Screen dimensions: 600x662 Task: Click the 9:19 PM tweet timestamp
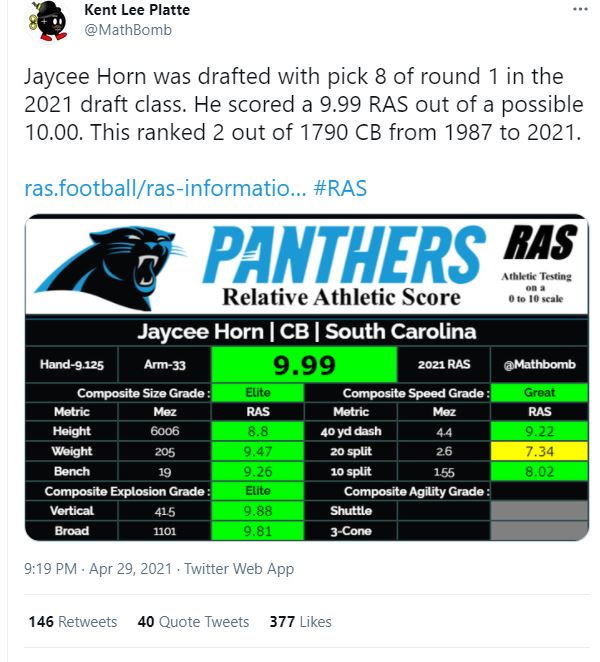coord(50,569)
